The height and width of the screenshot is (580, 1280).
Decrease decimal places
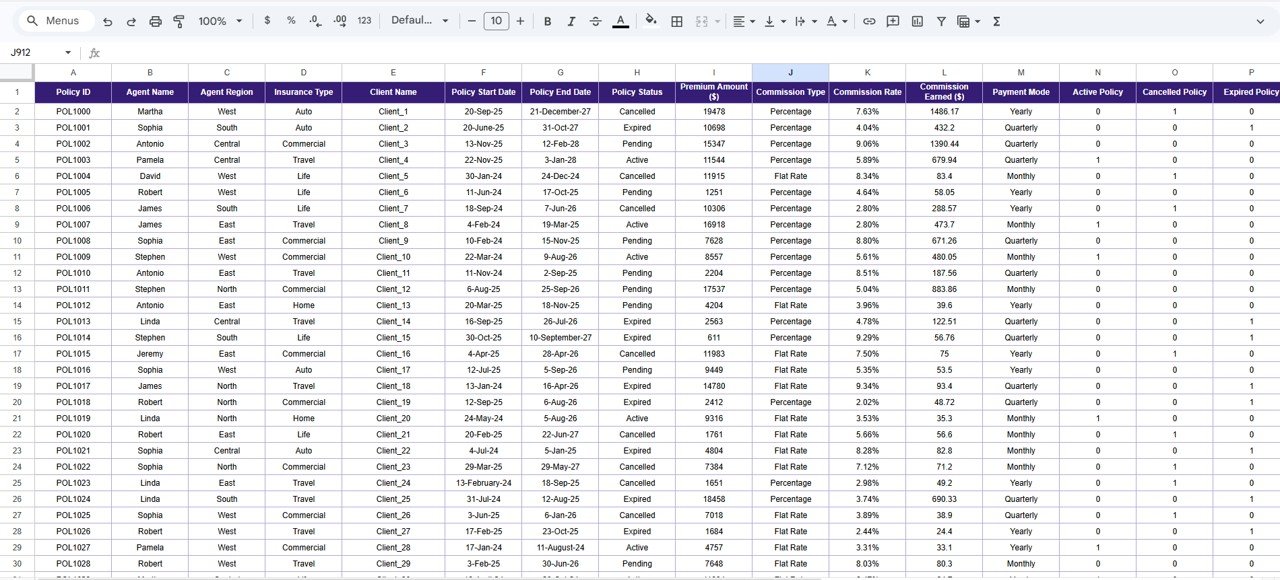316,20
